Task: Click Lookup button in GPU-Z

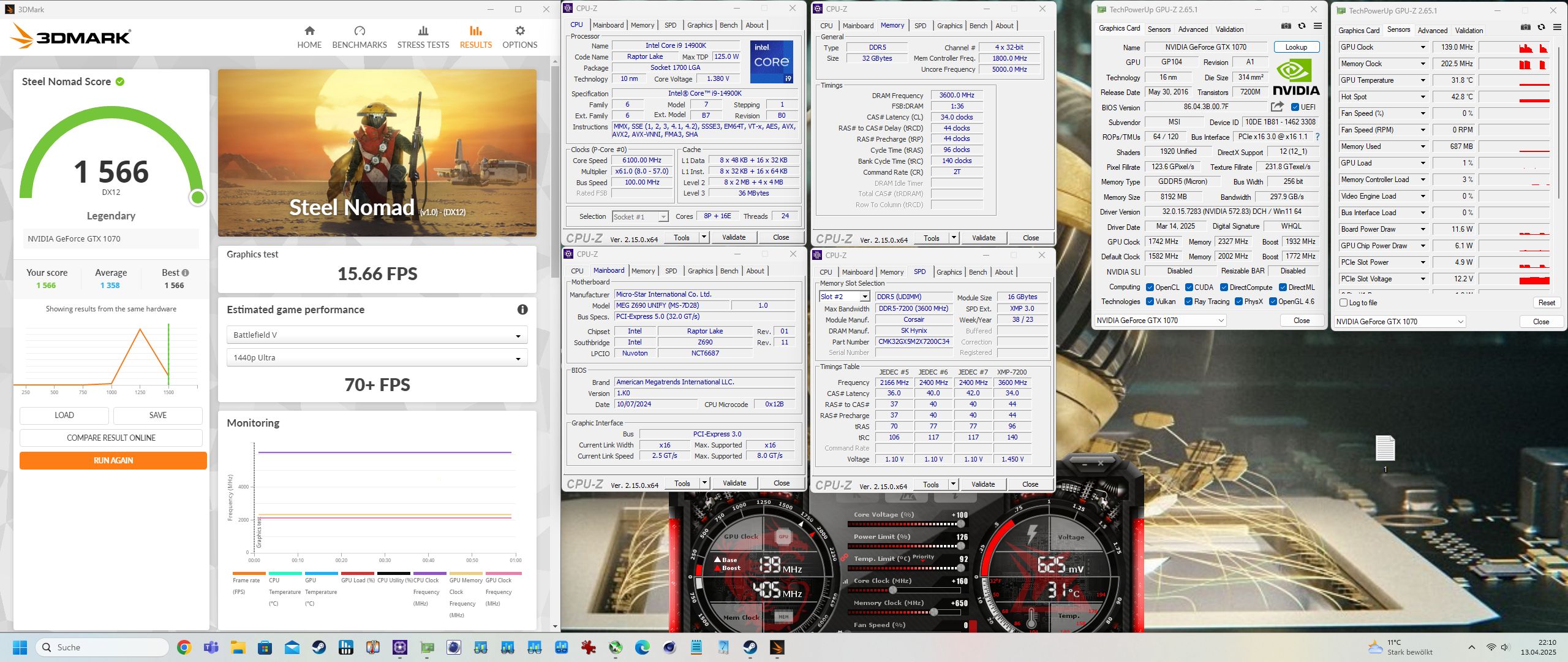Action: coord(1296,47)
